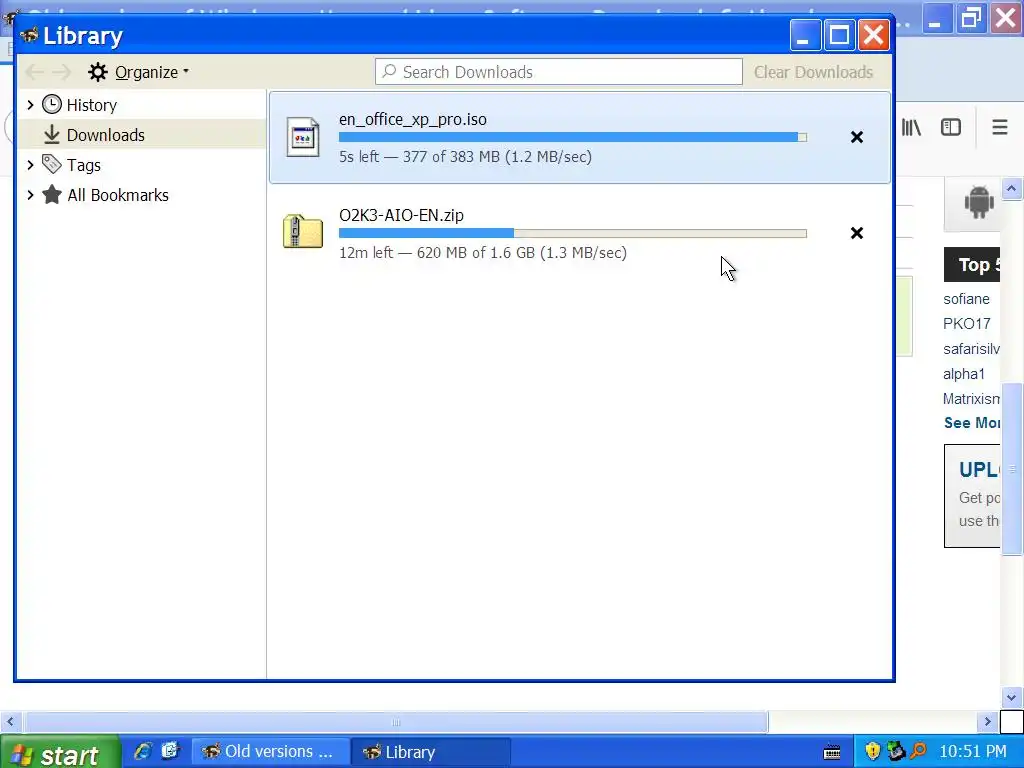Toggle sidebar icon in the browser window
Screen dimensions: 1024x768
pos(951,127)
